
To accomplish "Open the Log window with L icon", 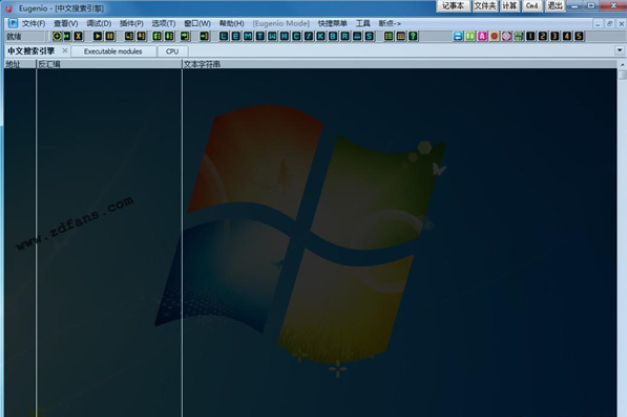I will point(223,36).
